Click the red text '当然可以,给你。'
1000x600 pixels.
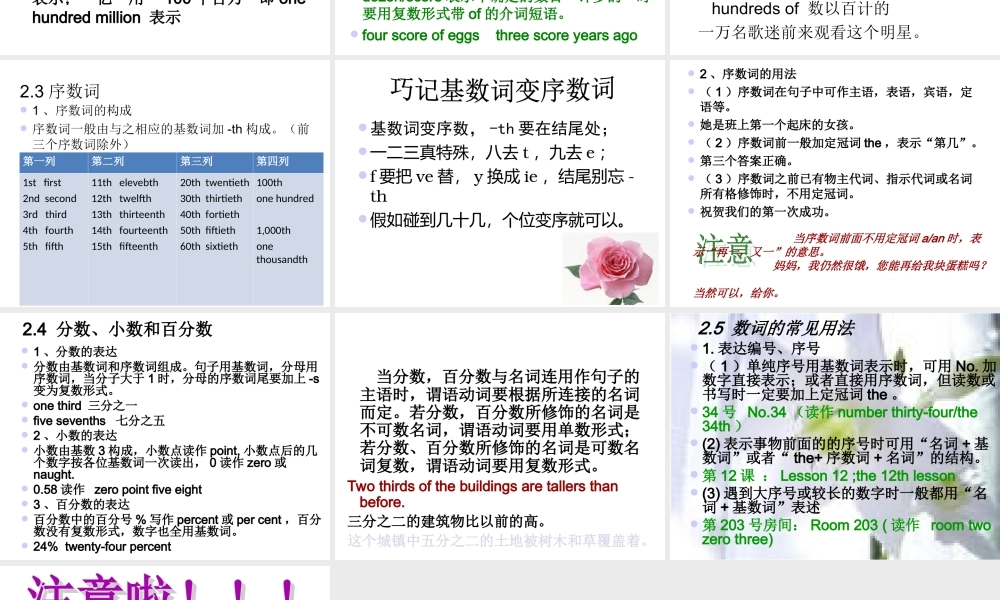tap(737, 293)
